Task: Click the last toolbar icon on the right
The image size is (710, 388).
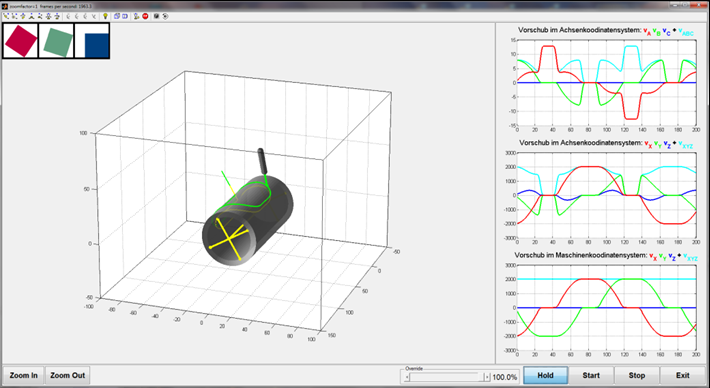Action: pyautogui.click(x=165, y=16)
